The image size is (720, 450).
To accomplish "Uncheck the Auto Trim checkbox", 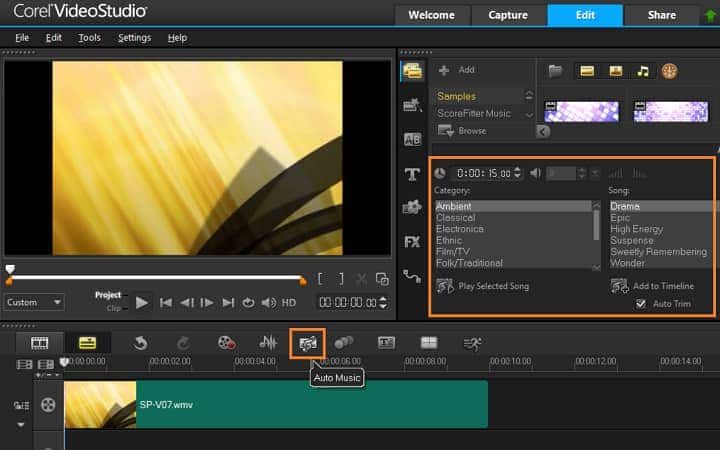I will click(x=640, y=304).
